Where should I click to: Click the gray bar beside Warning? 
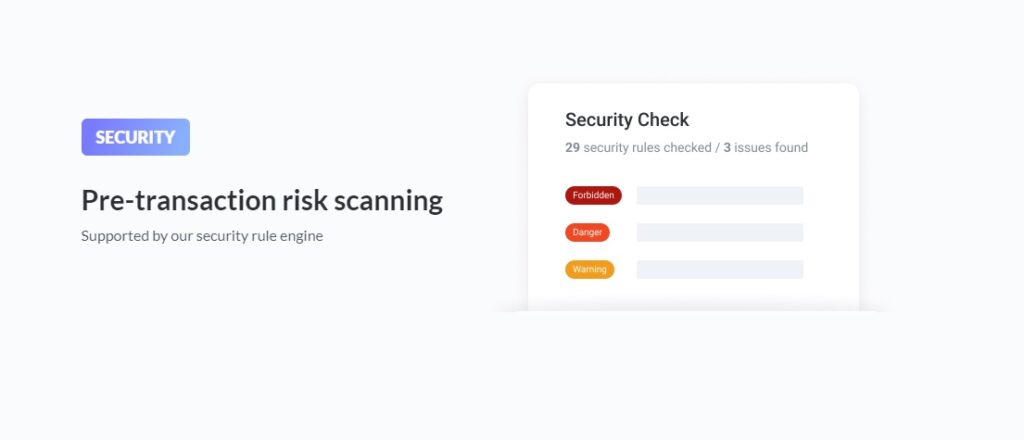click(719, 269)
